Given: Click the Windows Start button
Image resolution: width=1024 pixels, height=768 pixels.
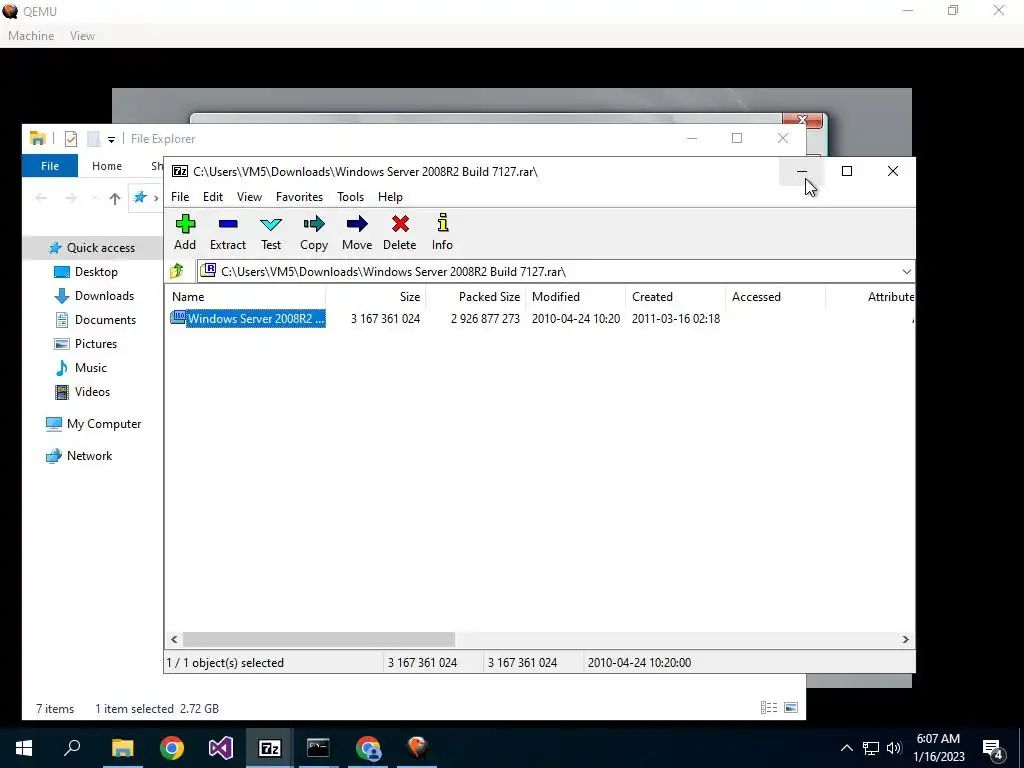Looking at the screenshot, I should click(24, 748).
